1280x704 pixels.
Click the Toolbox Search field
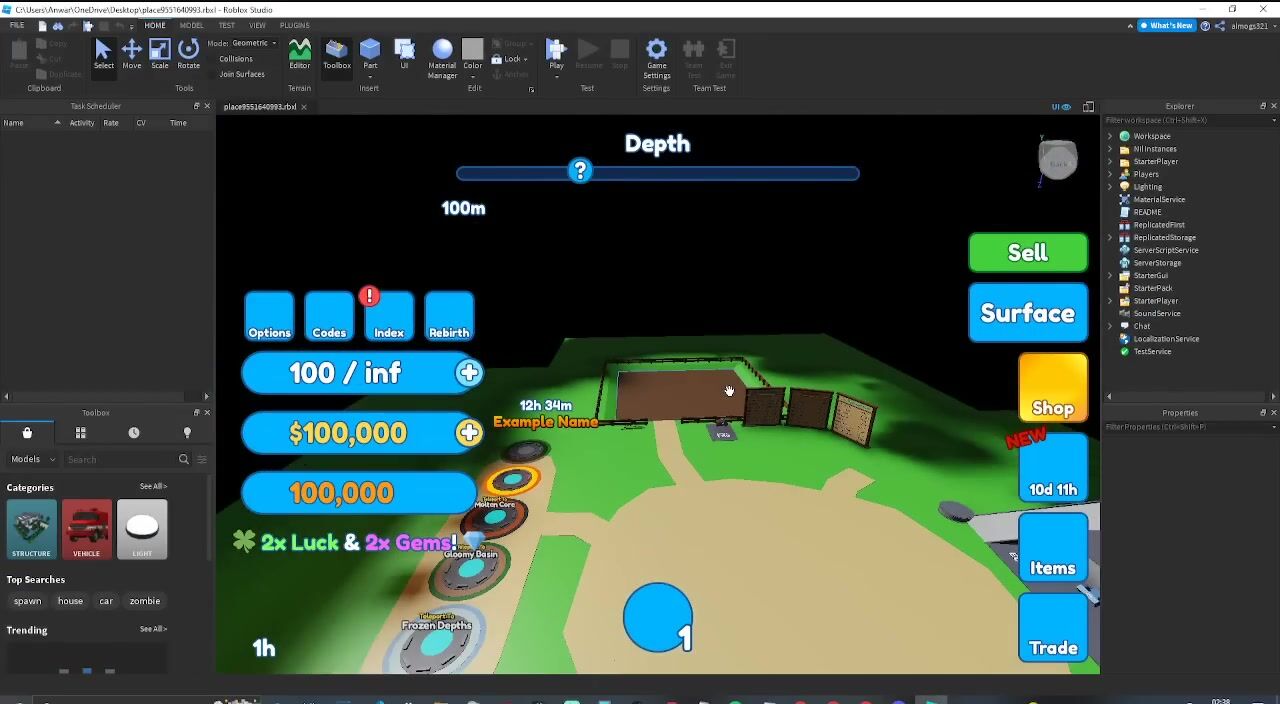tap(120, 459)
